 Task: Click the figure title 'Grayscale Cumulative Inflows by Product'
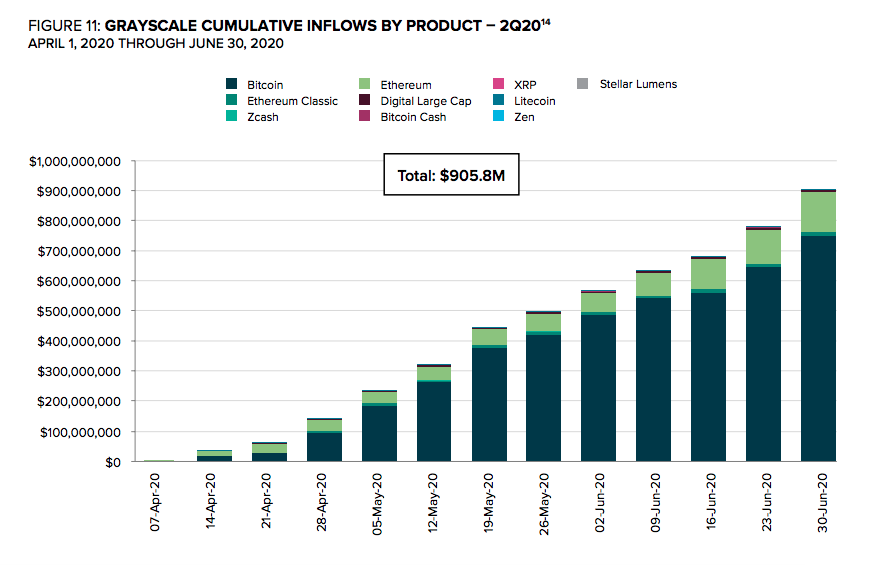tap(293, 26)
